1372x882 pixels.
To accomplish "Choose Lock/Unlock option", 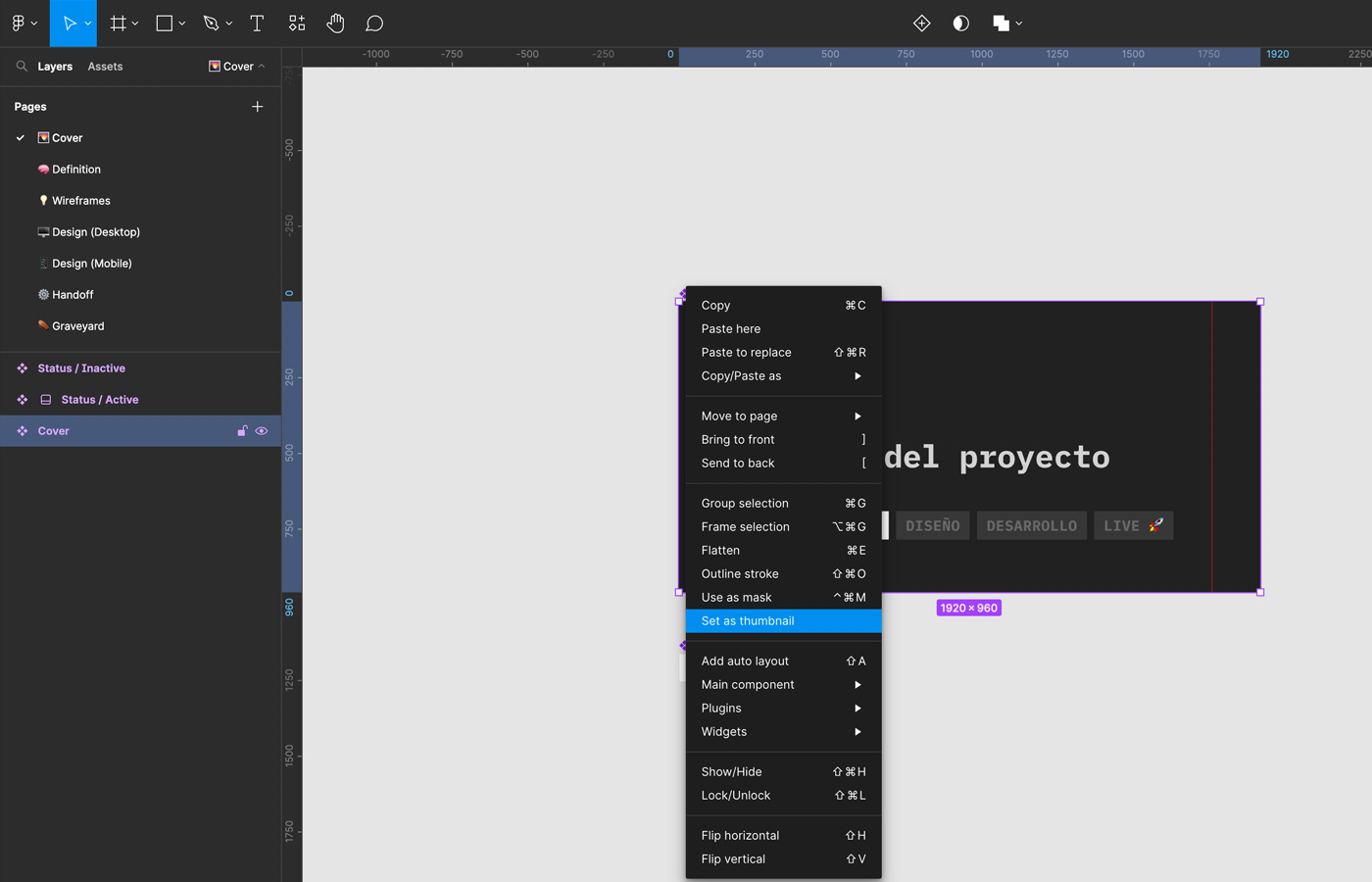I will [x=784, y=796].
